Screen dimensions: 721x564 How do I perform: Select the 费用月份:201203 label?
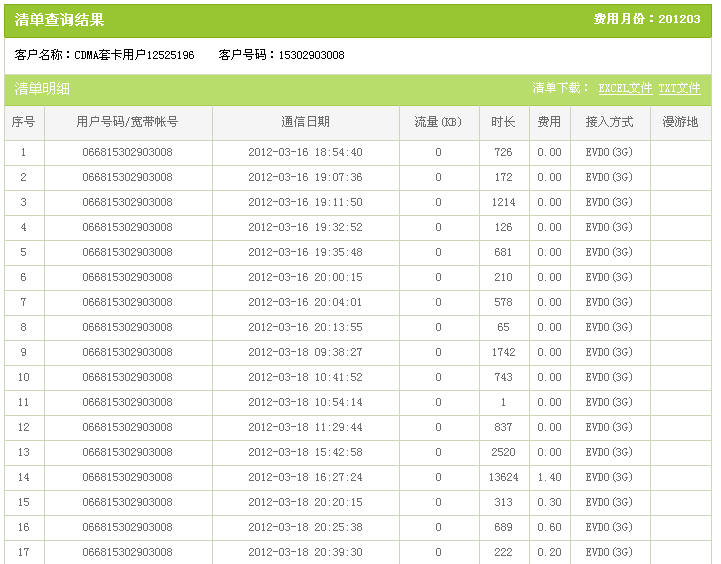pyautogui.click(x=645, y=19)
